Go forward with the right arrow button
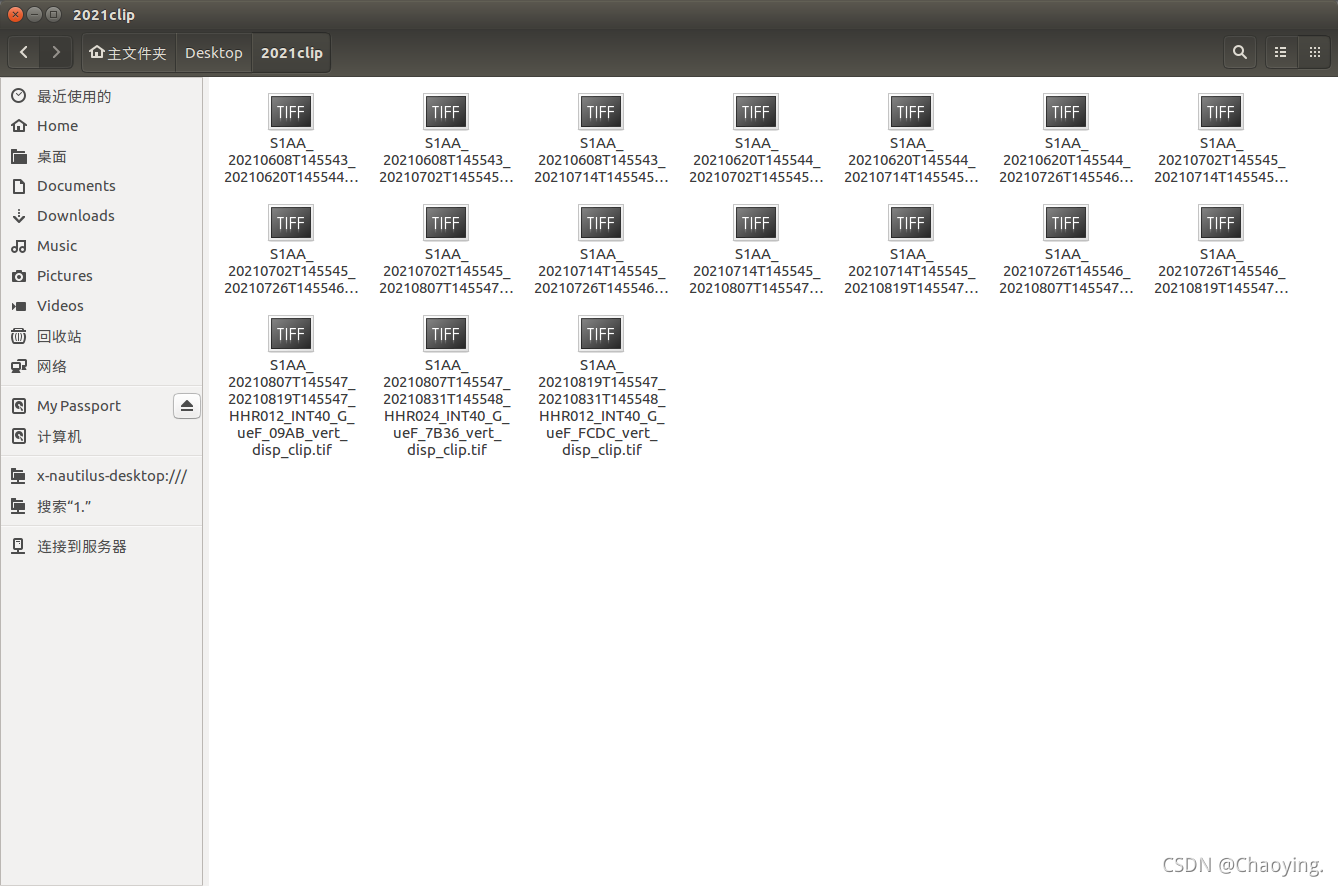1338x886 pixels. point(56,53)
